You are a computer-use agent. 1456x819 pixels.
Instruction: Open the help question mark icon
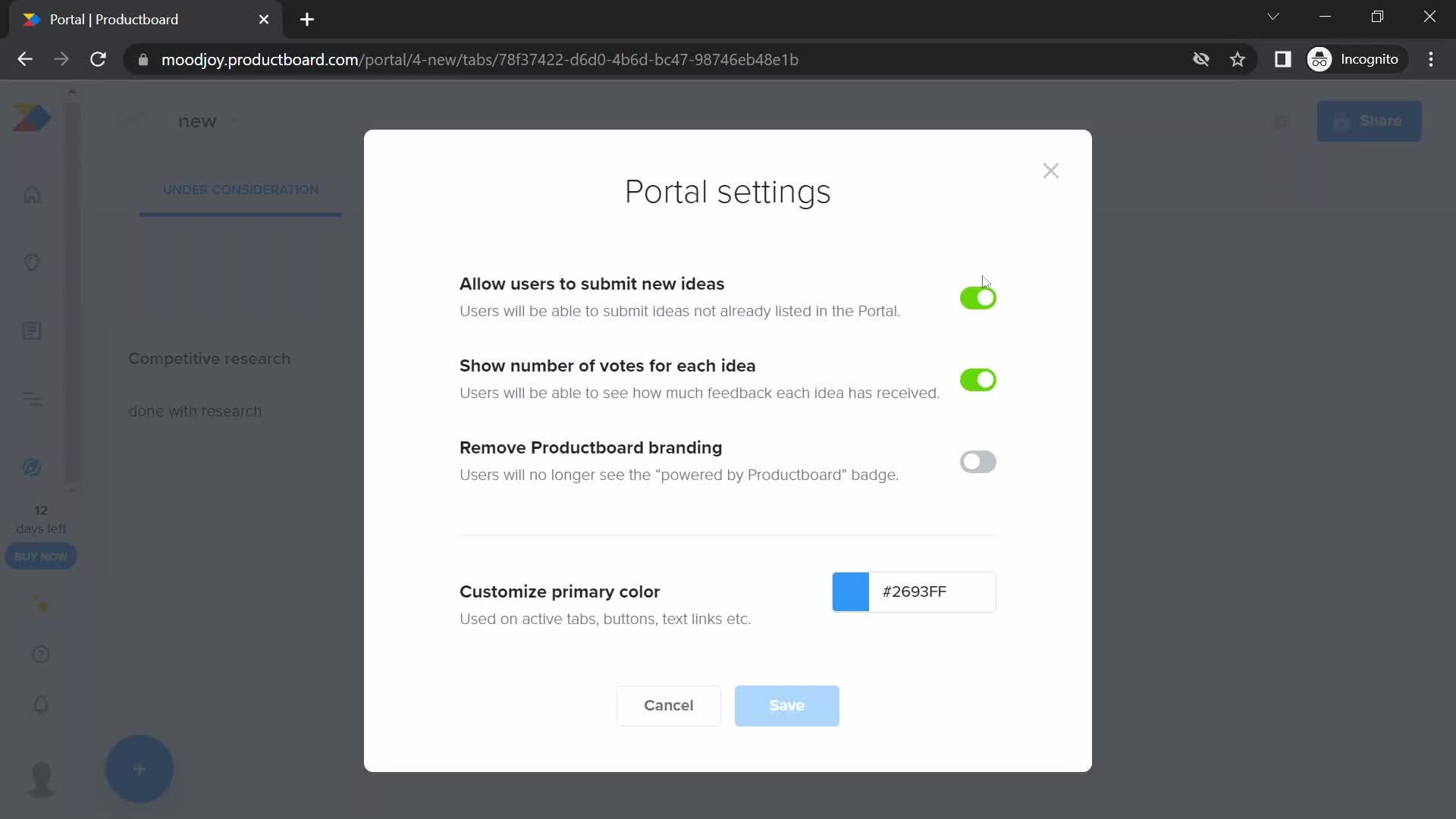(x=41, y=654)
